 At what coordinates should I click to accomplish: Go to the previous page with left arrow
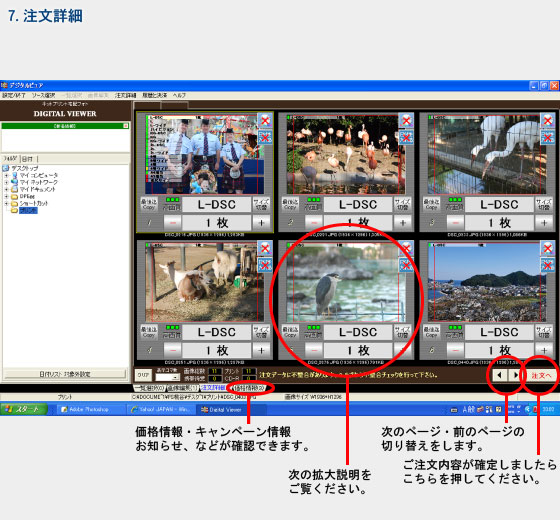[499, 375]
